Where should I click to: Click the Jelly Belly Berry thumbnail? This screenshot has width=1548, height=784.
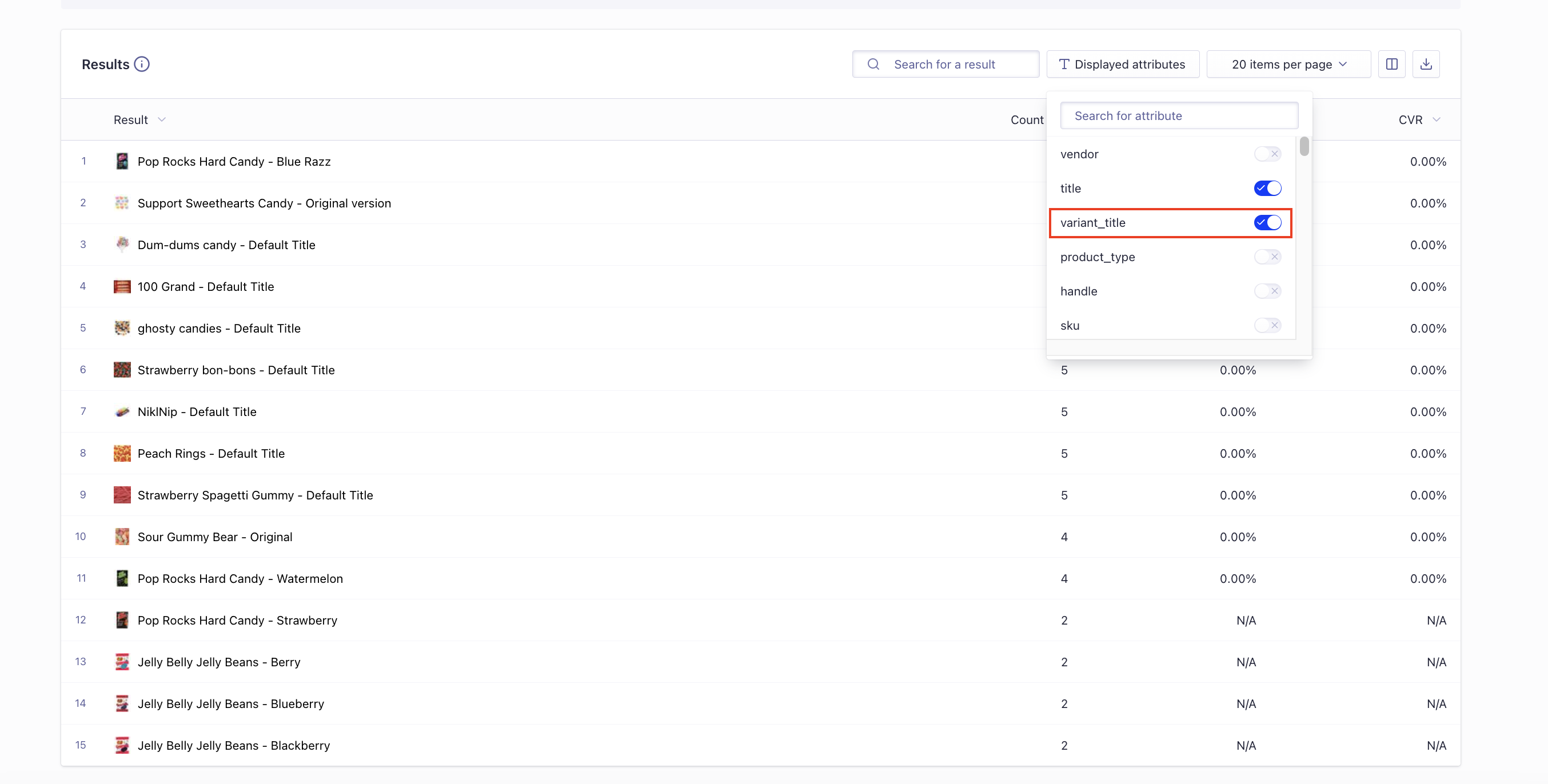point(122,662)
